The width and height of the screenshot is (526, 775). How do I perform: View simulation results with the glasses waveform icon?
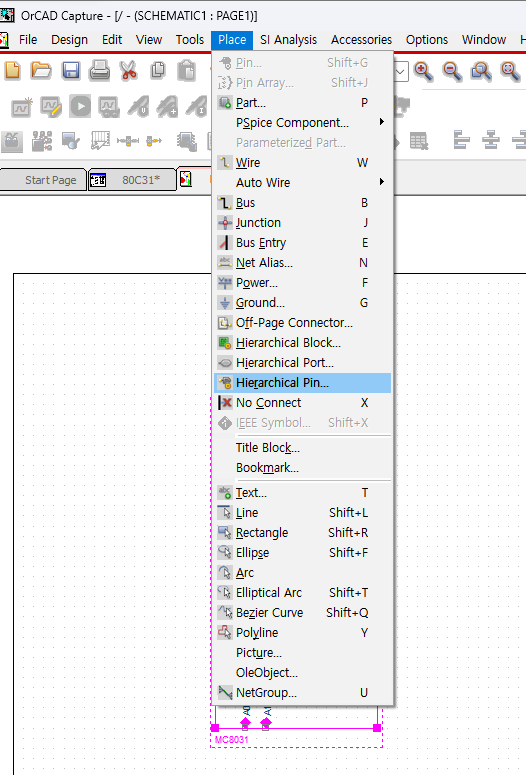tap(109, 107)
